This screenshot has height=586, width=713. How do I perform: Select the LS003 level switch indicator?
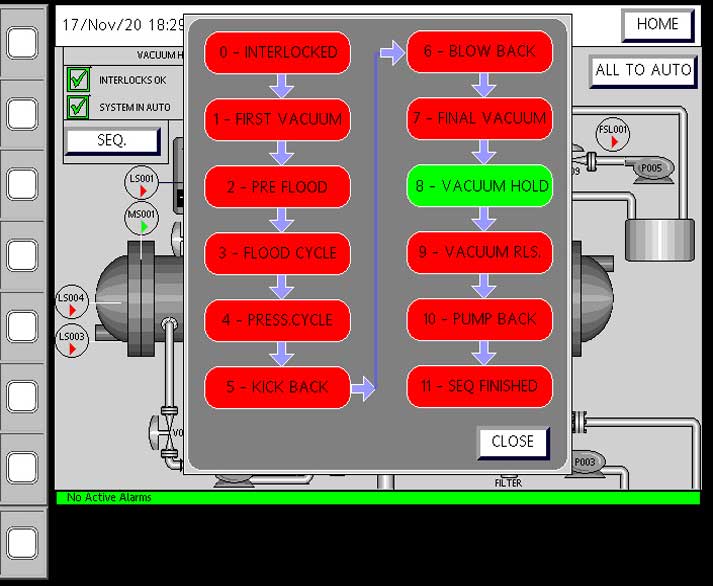72,341
